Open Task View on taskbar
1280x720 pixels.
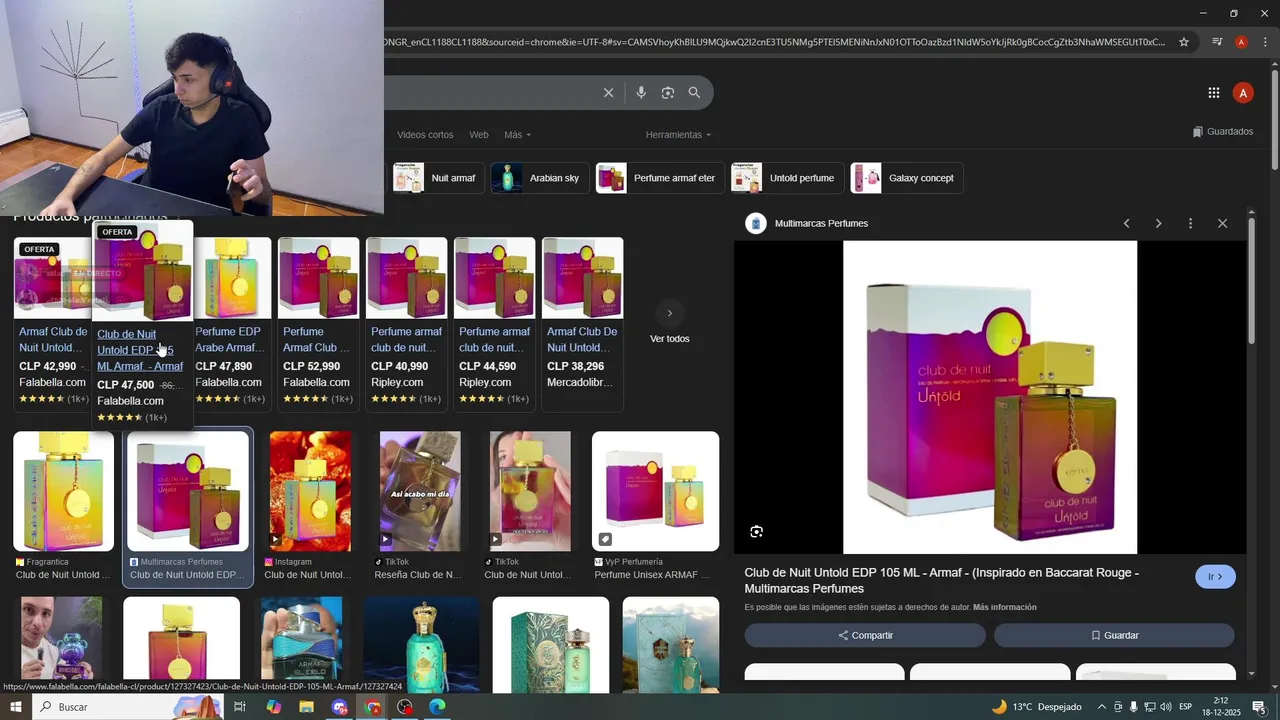tap(240, 707)
